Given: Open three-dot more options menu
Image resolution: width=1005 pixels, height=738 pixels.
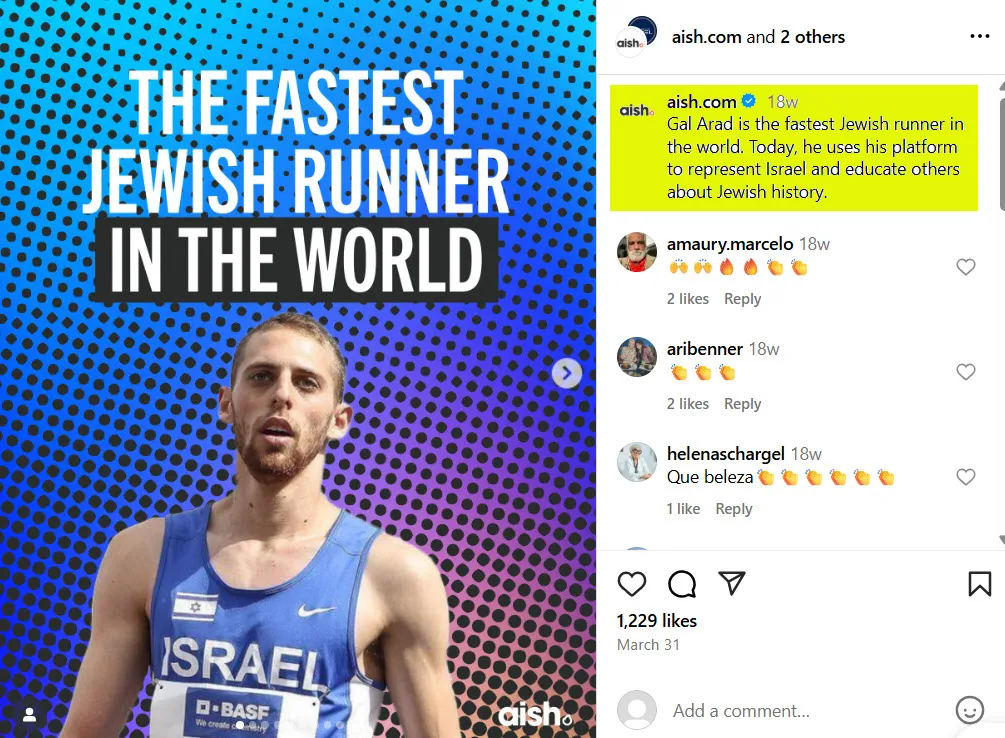Looking at the screenshot, I should click(979, 37).
